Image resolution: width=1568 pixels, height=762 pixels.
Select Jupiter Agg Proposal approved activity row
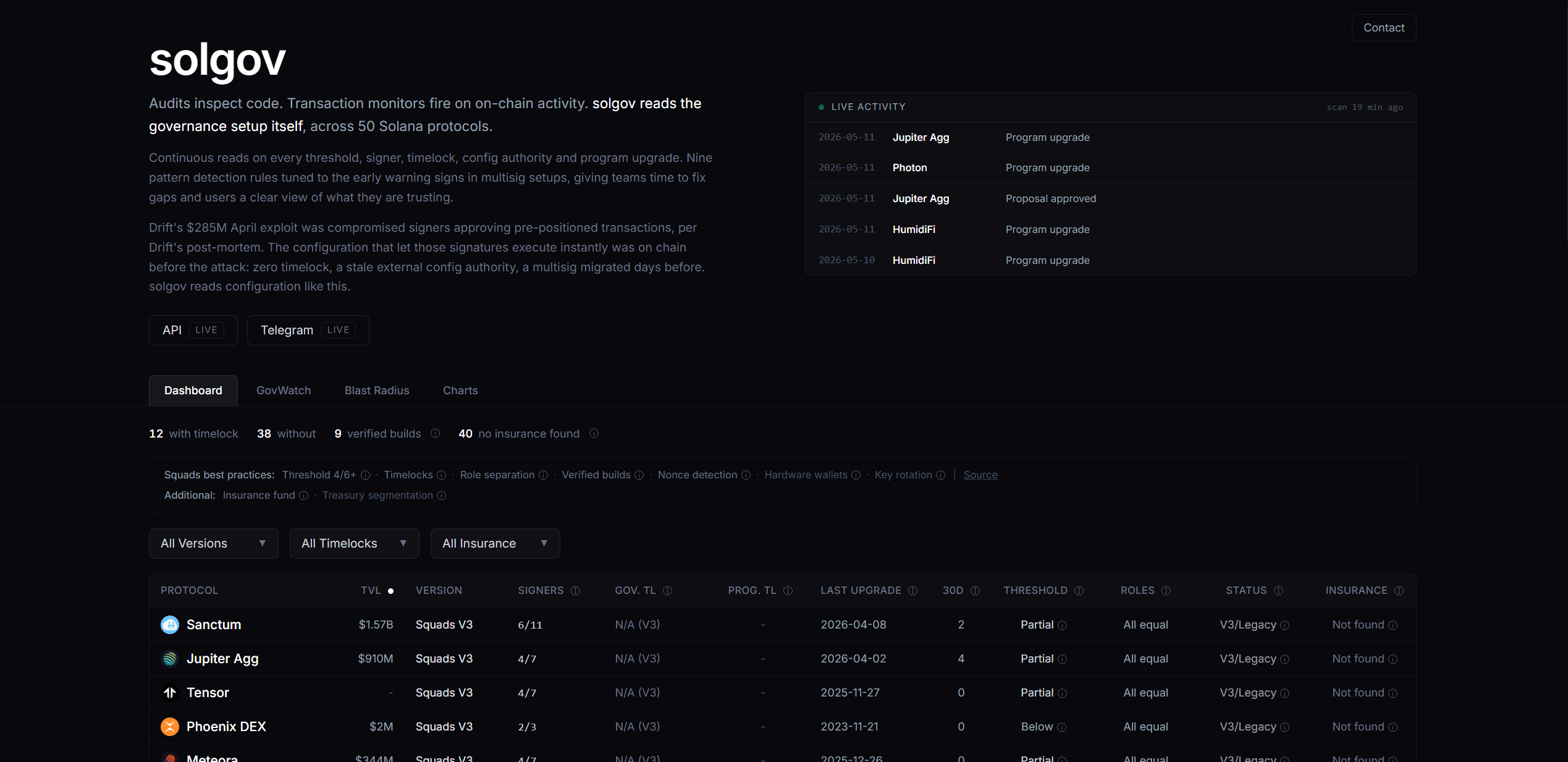1110,199
